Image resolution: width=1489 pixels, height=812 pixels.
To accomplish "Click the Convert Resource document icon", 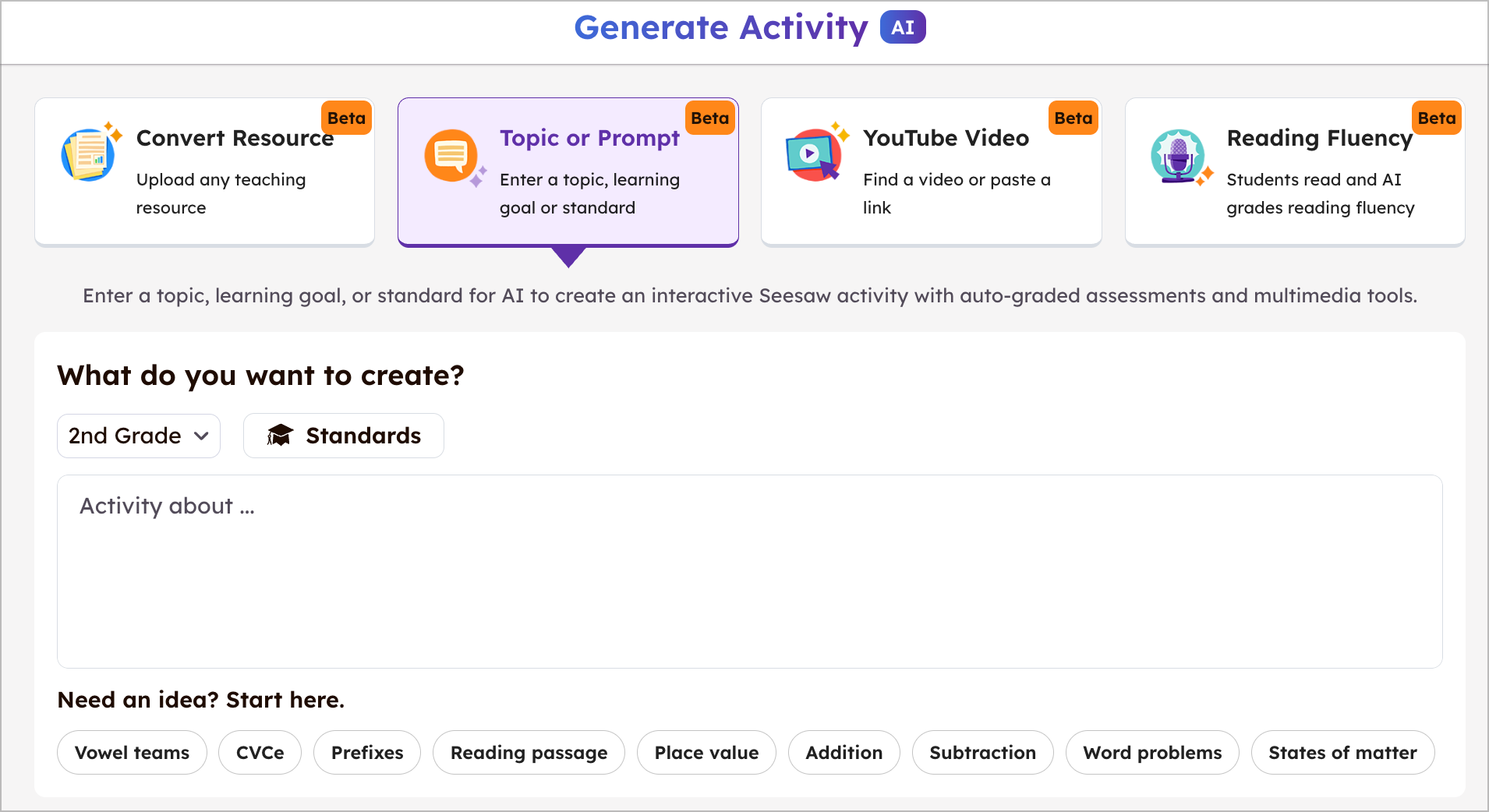I will (x=89, y=155).
